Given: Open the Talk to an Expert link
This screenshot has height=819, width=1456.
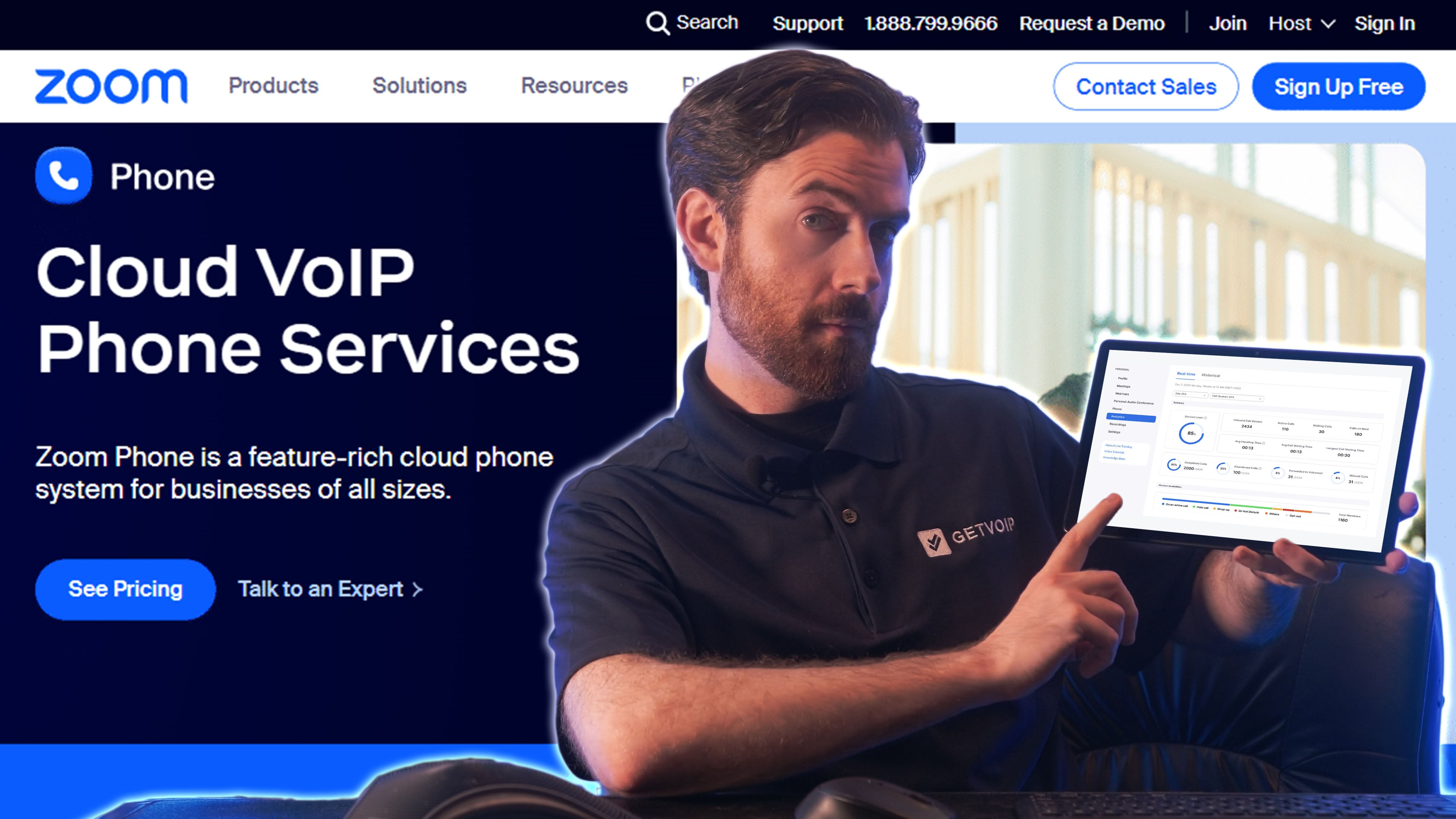Looking at the screenshot, I should pyautogui.click(x=330, y=590).
